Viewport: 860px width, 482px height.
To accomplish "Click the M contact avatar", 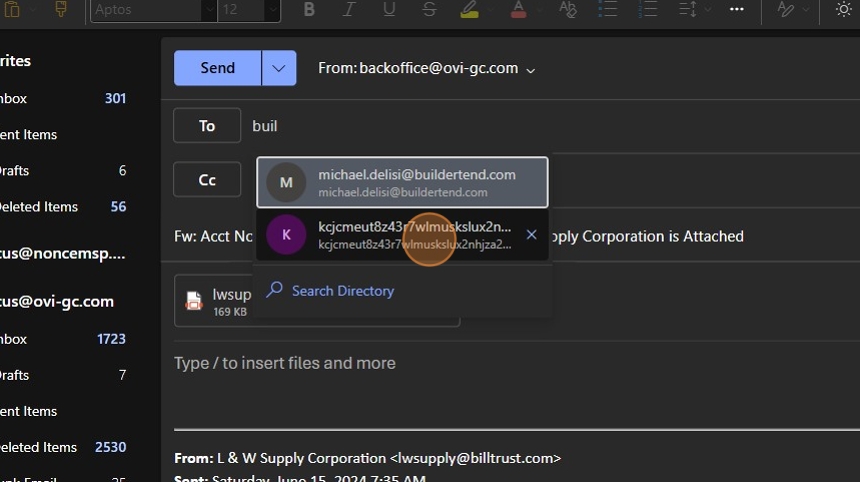I will point(286,183).
